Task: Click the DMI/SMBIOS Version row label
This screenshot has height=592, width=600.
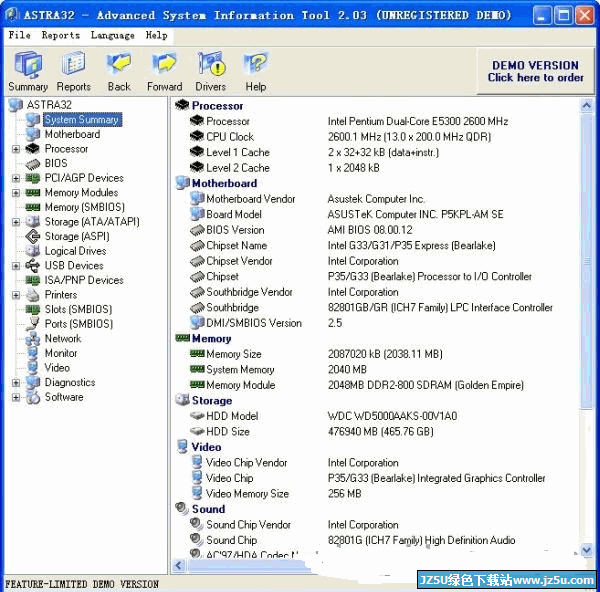Action: [x=254, y=323]
